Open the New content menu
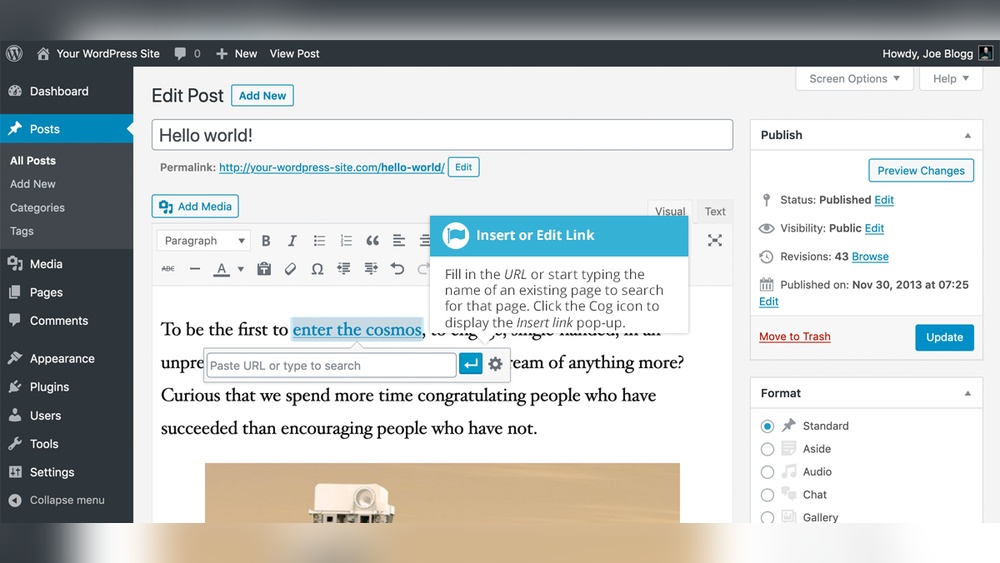The image size is (1000, 563). pyautogui.click(x=237, y=54)
